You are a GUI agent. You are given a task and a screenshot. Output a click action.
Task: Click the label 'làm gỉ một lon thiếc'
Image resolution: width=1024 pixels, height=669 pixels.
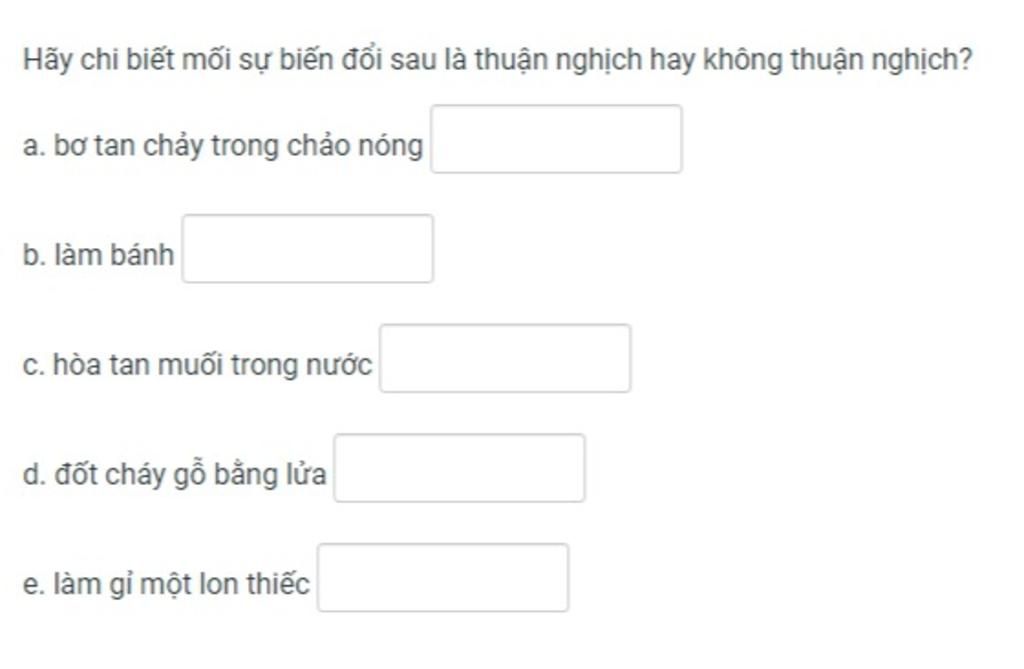point(181,584)
